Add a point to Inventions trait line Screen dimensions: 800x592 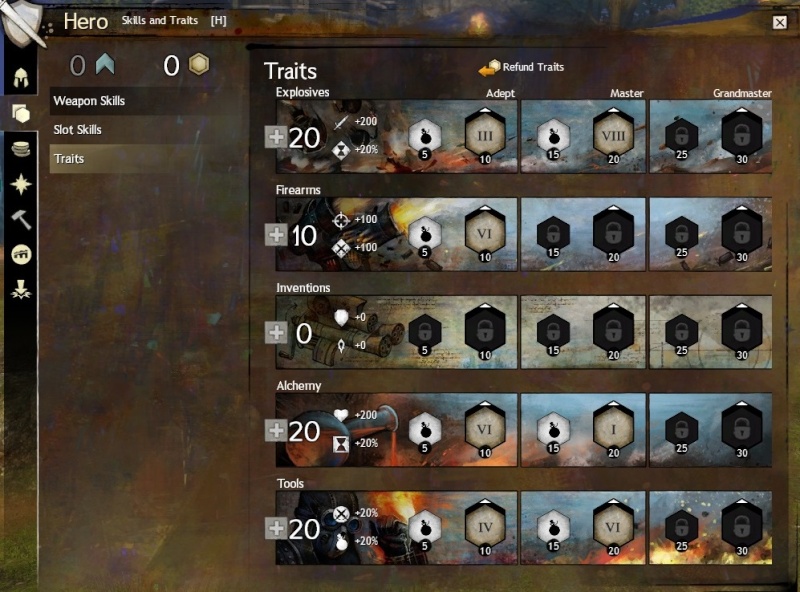pyautogui.click(x=276, y=333)
